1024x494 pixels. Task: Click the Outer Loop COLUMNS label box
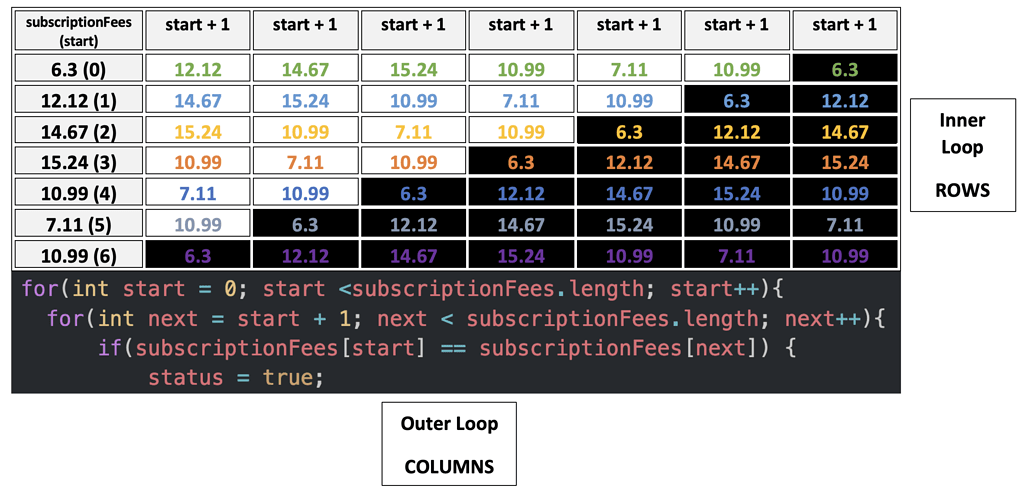pos(449,444)
